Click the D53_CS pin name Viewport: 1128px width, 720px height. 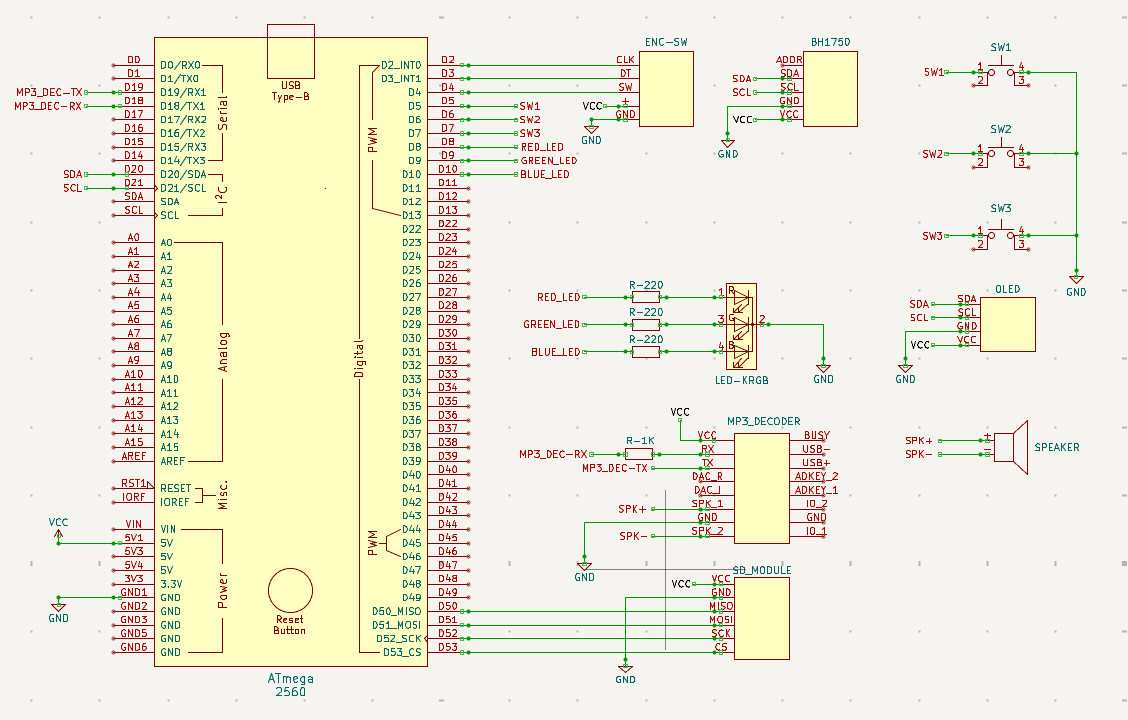[402, 652]
